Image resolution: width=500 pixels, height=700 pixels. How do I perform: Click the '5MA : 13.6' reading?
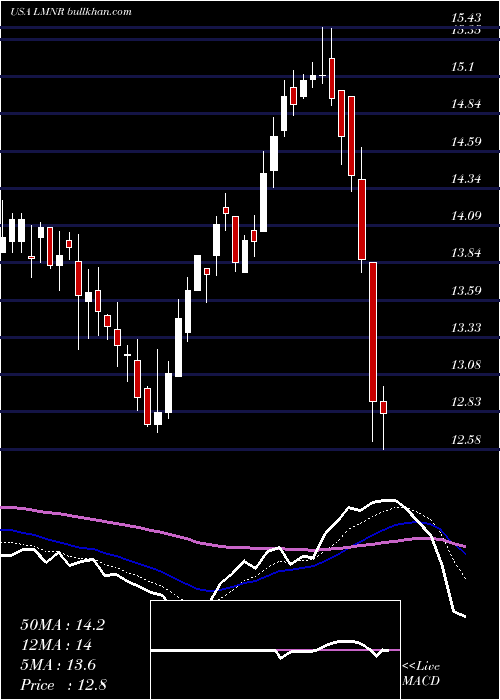point(58,665)
